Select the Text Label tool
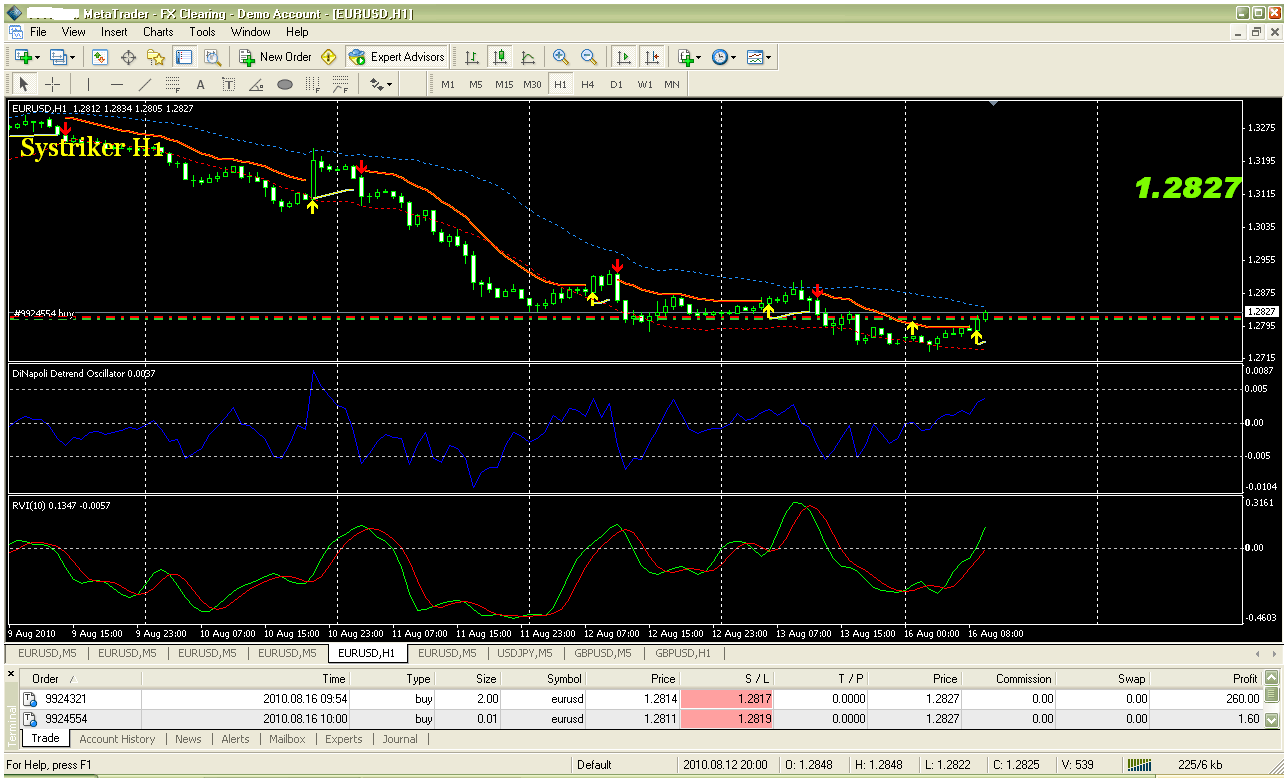Screen dimensions: 1288x778 [228, 84]
